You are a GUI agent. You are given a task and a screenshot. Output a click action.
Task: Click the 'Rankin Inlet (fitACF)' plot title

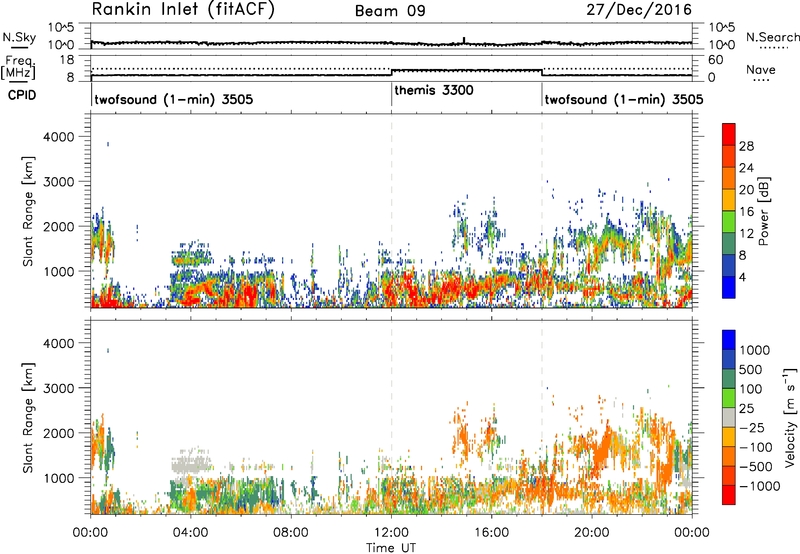pyautogui.click(x=183, y=9)
